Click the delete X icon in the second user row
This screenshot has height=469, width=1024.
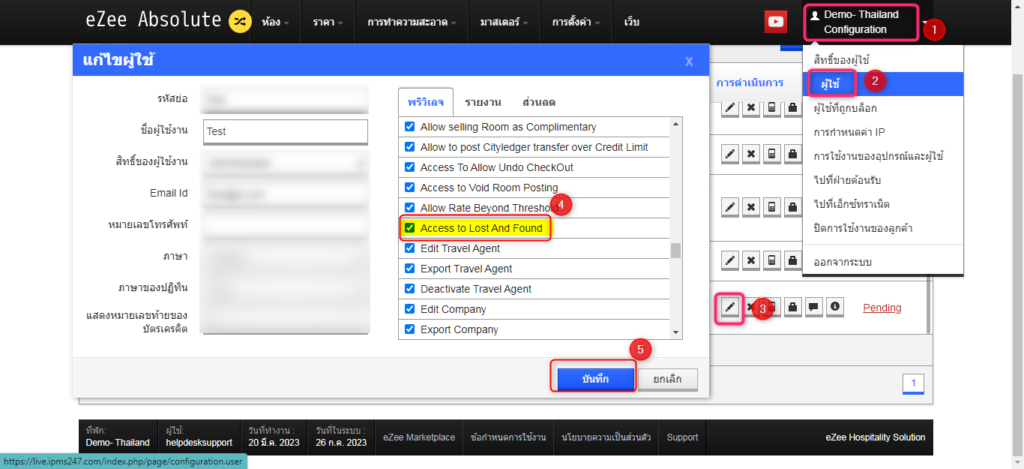(x=752, y=154)
